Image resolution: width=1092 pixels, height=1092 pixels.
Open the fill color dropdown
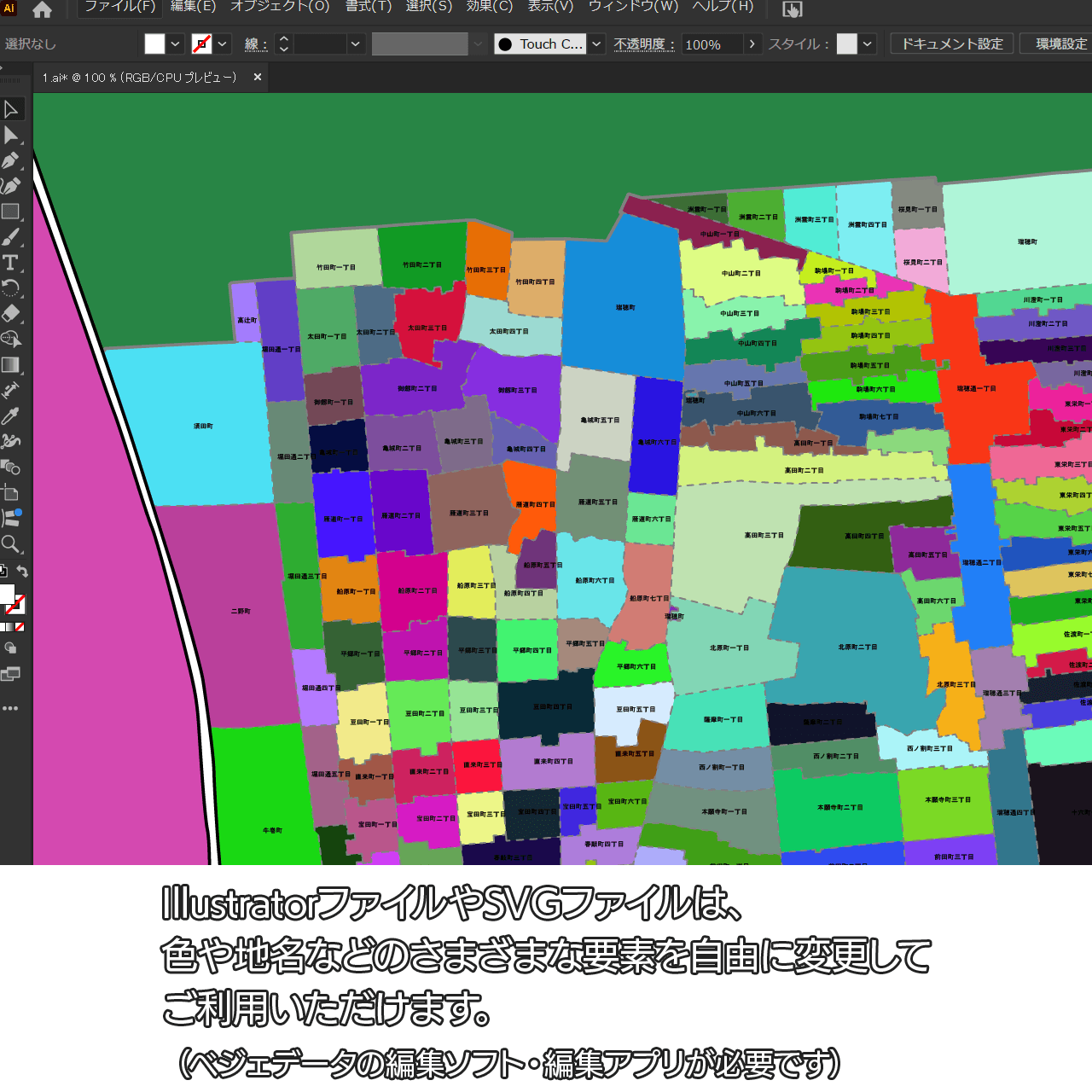(175, 44)
